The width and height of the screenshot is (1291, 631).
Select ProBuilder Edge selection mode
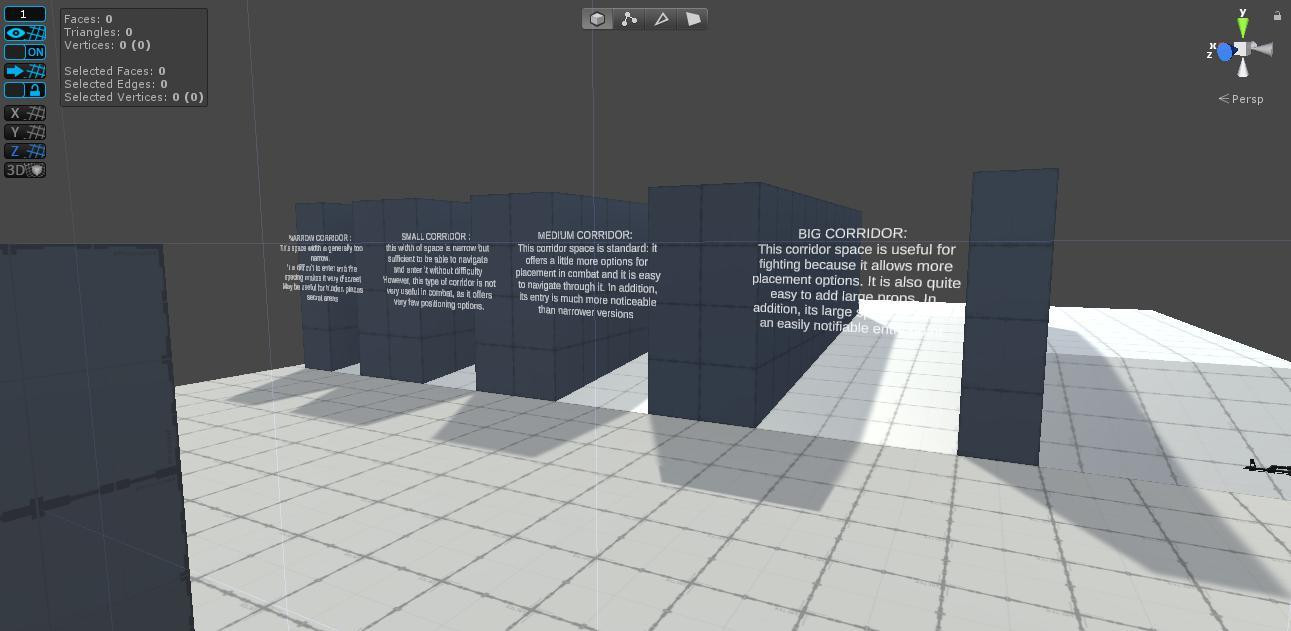coord(661,19)
